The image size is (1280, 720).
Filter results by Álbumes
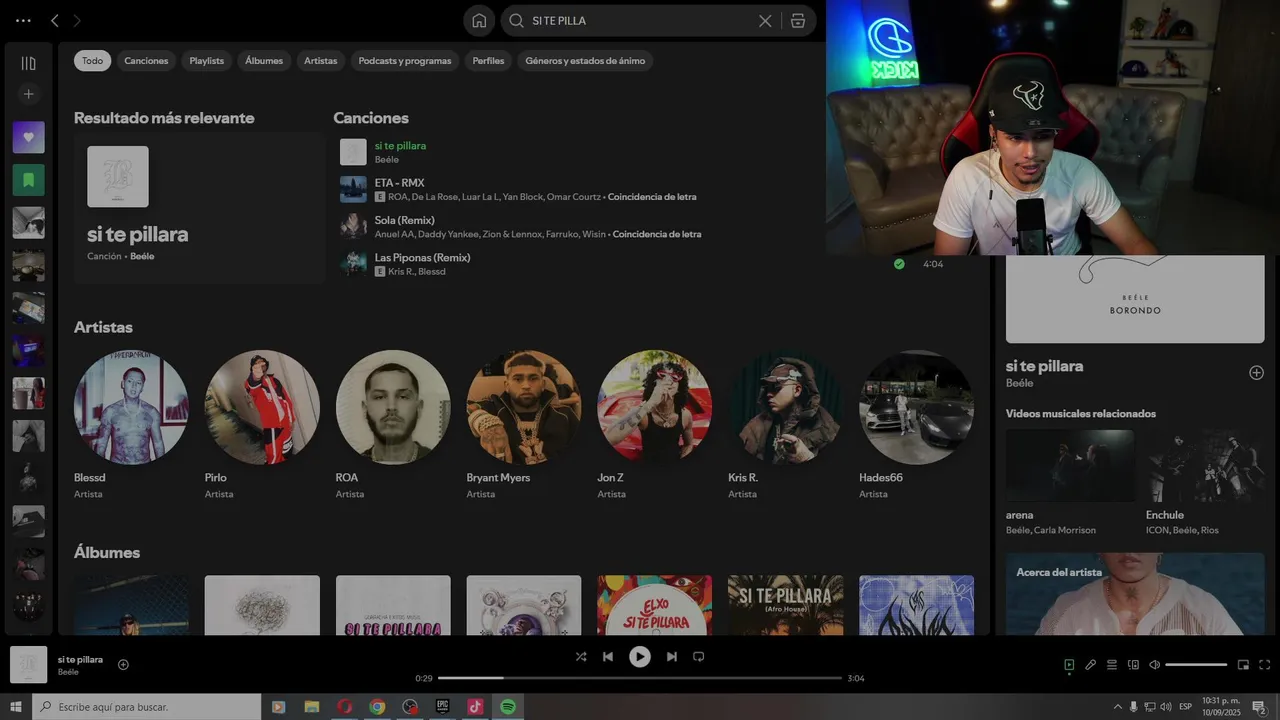pos(264,61)
